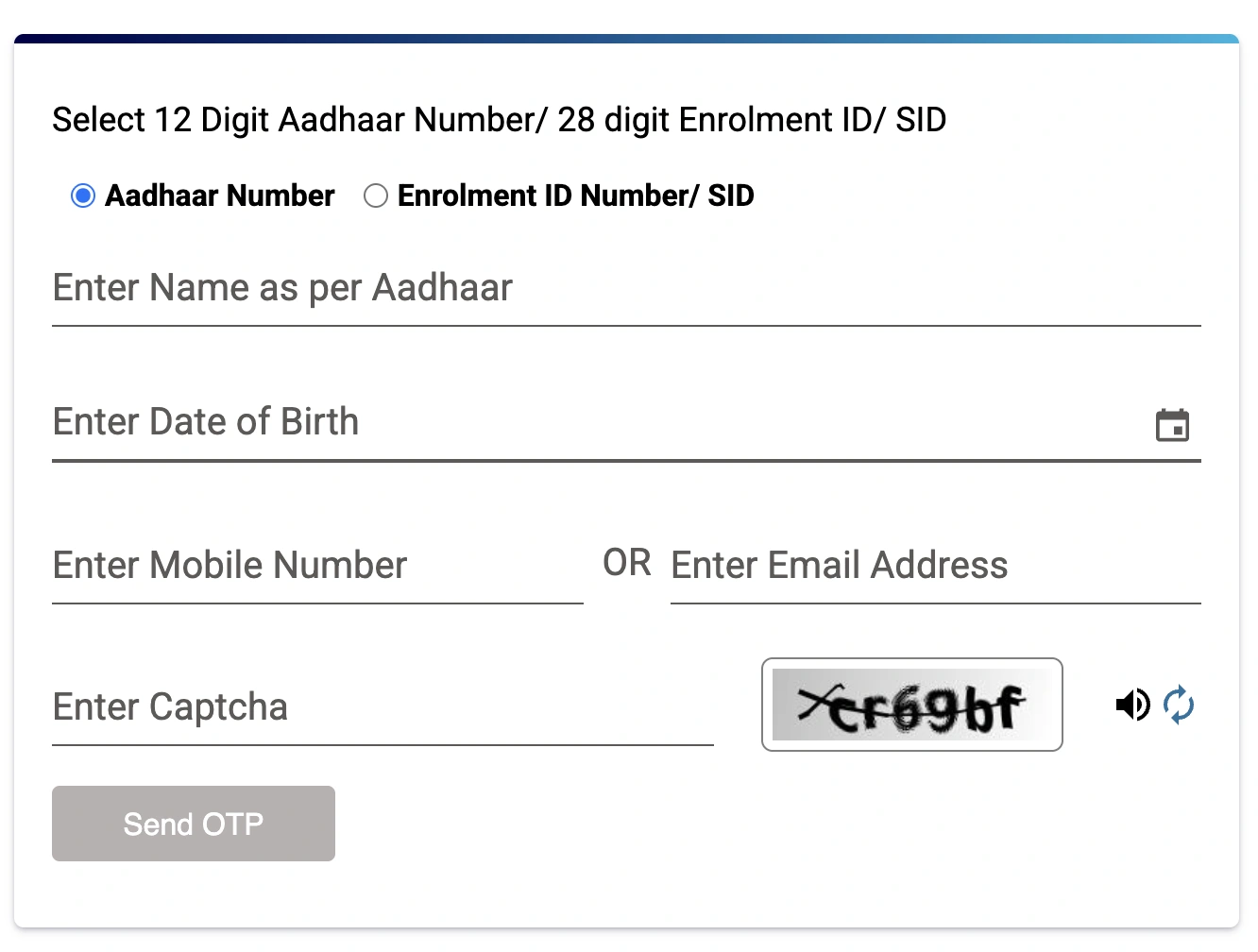Open the calendar to pick date of birth
1258x952 pixels.
point(1173,426)
